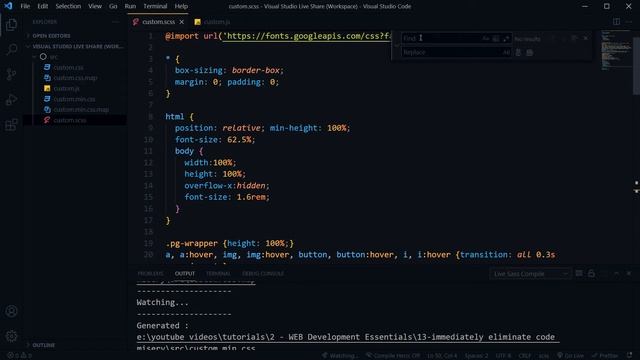Screen dimensions: 640x360
Task: Click the UTF-8 encoding status item
Action: 503,356
